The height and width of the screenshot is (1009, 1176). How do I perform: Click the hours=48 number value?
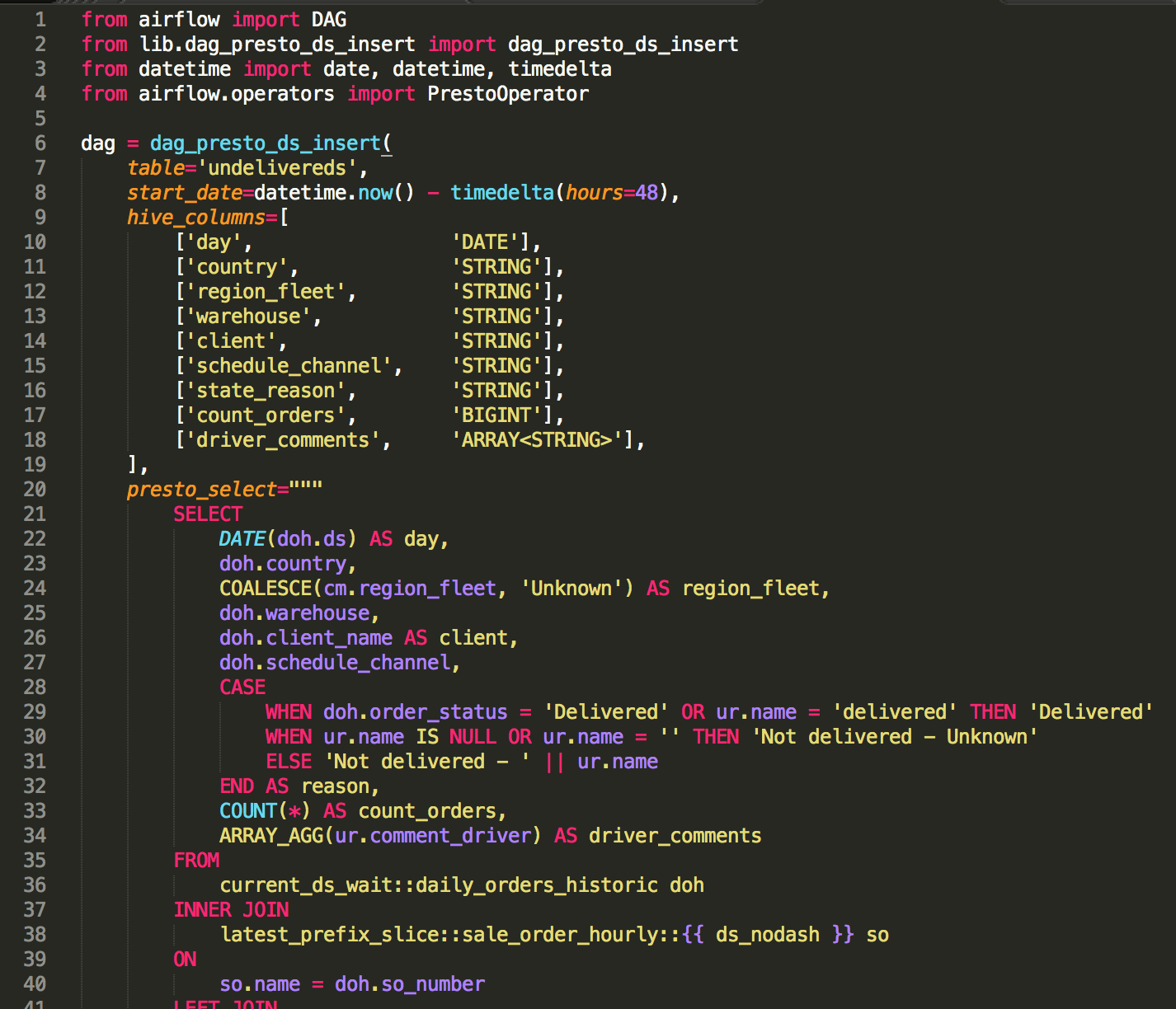pos(647,193)
